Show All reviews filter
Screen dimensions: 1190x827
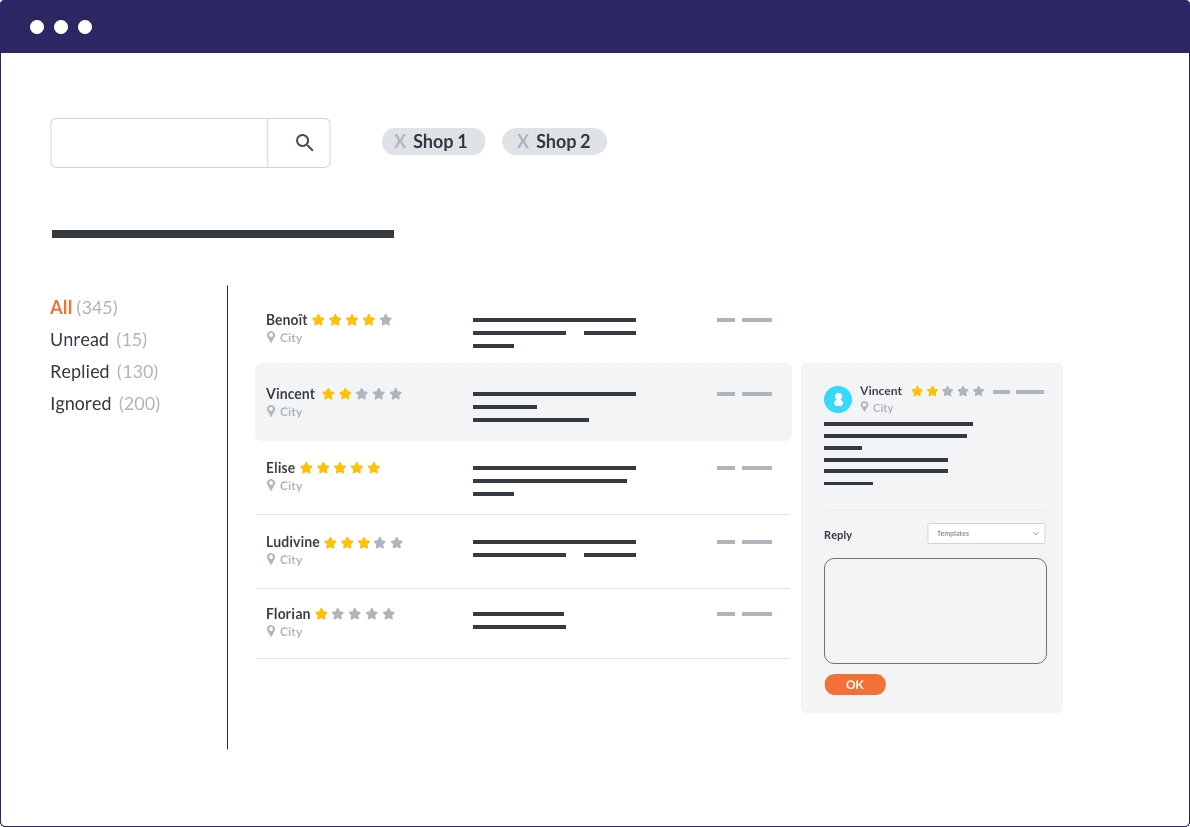tap(62, 308)
